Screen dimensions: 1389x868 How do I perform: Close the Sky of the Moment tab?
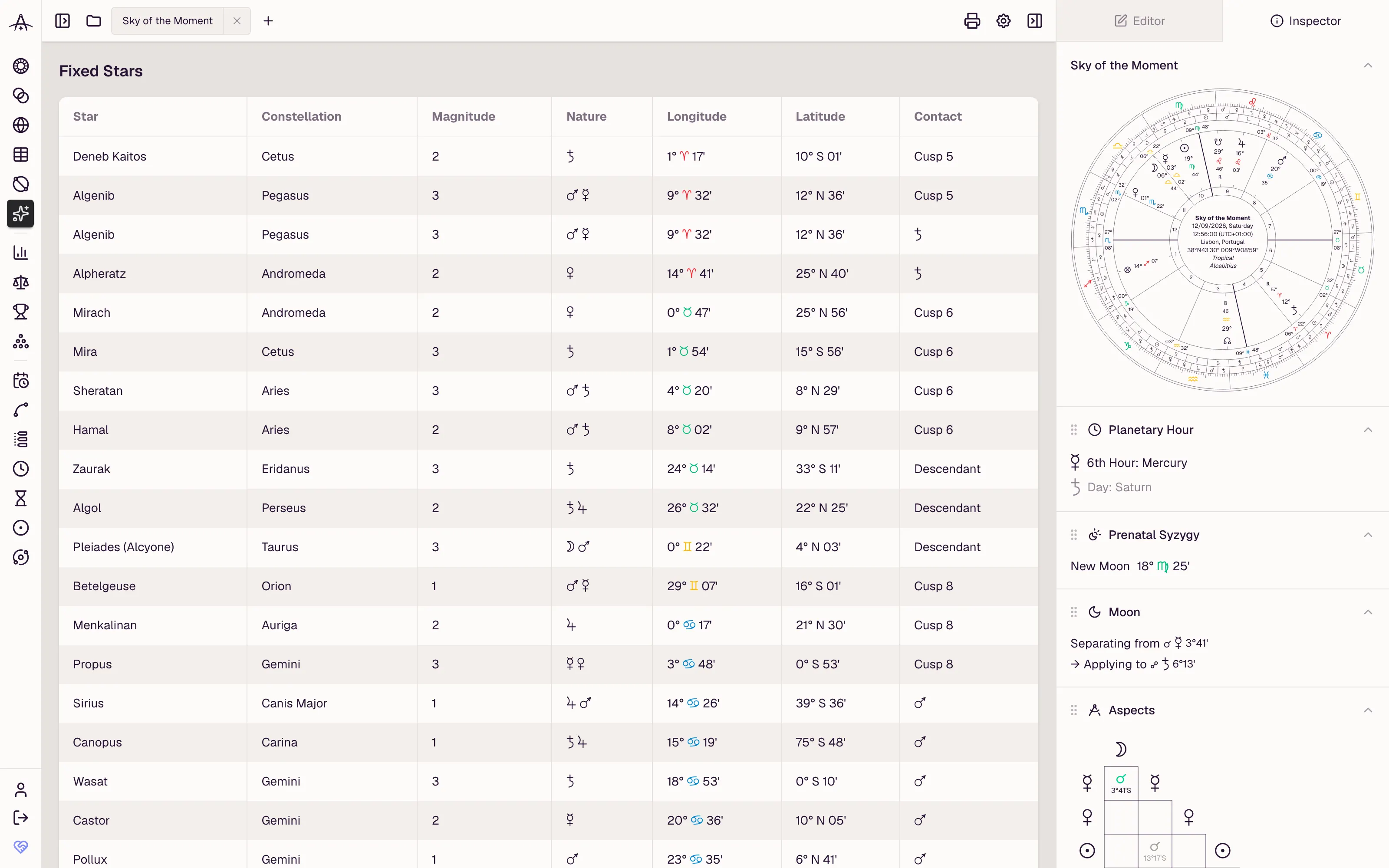(237, 21)
